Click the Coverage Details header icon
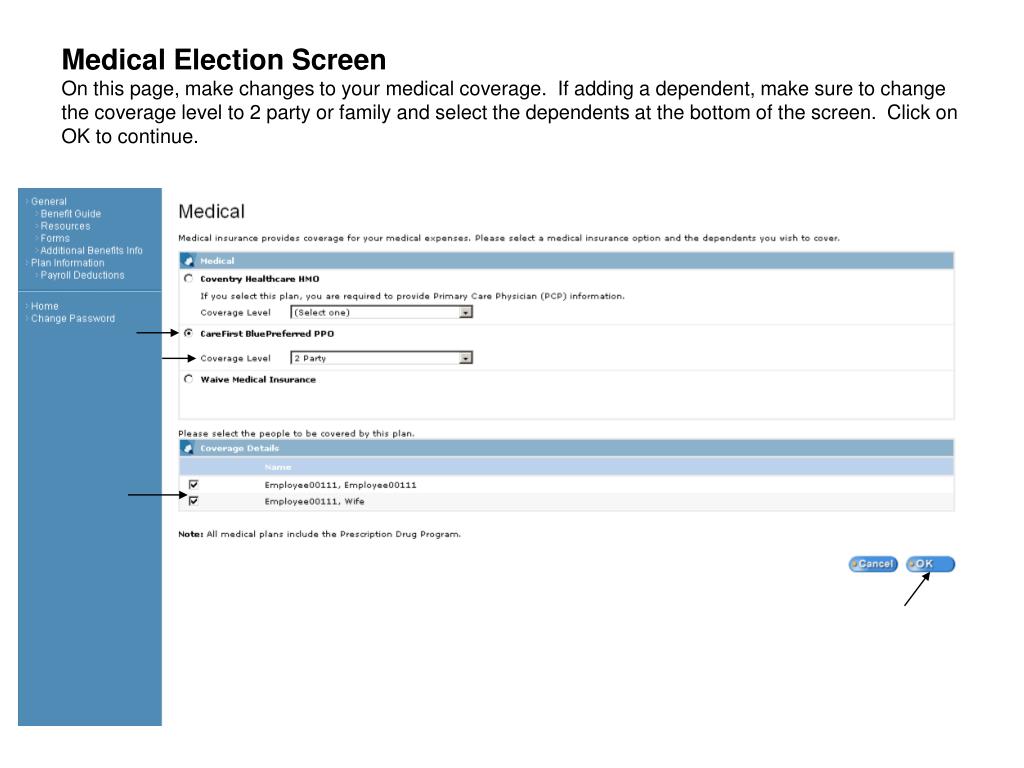 [188, 448]
